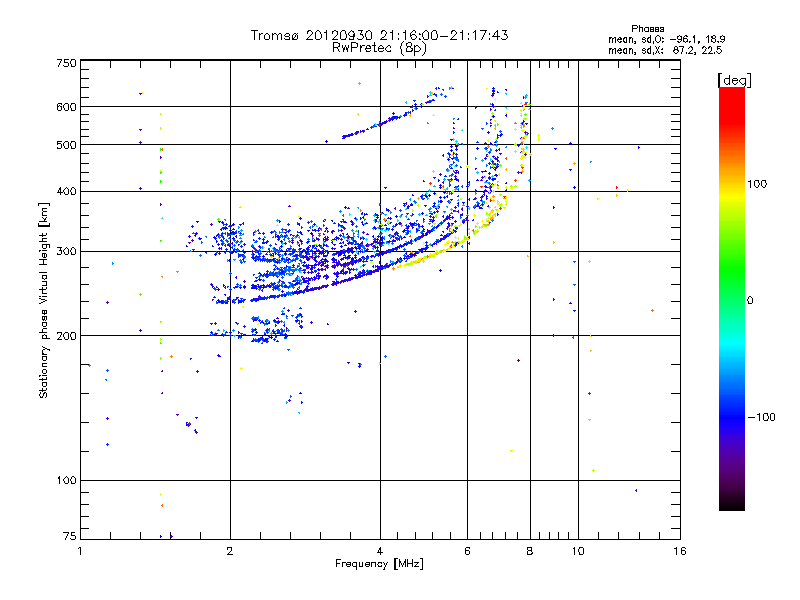Image resolution: width=800 pixels, height=600 pixels.
Task: Click the 'Stationary phase Virtual Height [km]' axis label
Action: pos(43,300)
